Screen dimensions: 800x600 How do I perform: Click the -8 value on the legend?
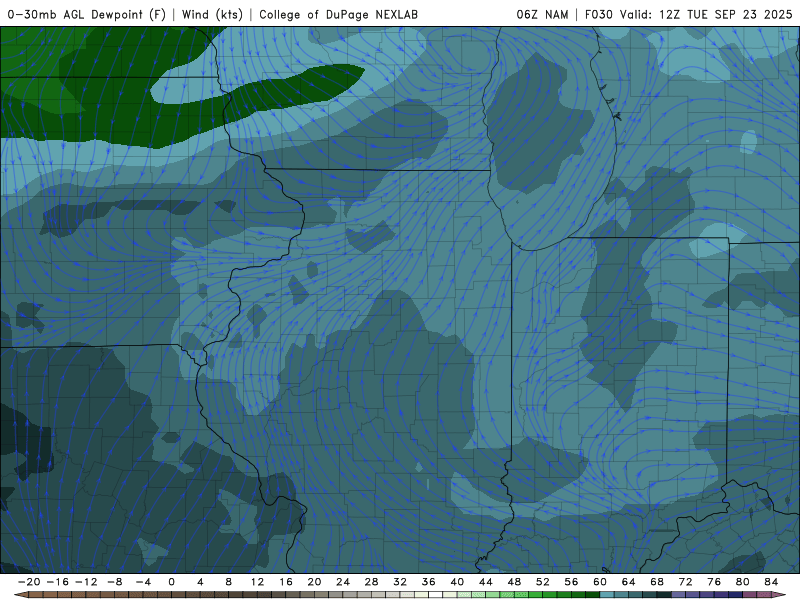[x=115, y=582]
